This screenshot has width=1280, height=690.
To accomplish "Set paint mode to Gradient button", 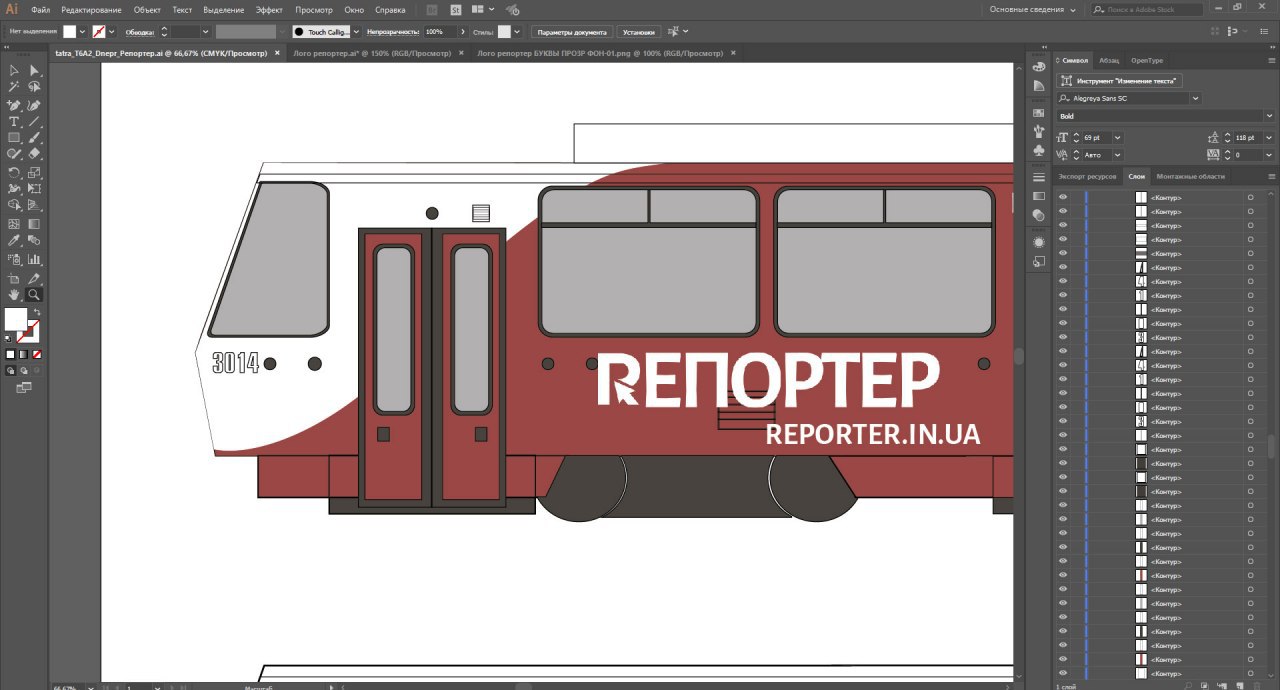I will coord(24,354).
